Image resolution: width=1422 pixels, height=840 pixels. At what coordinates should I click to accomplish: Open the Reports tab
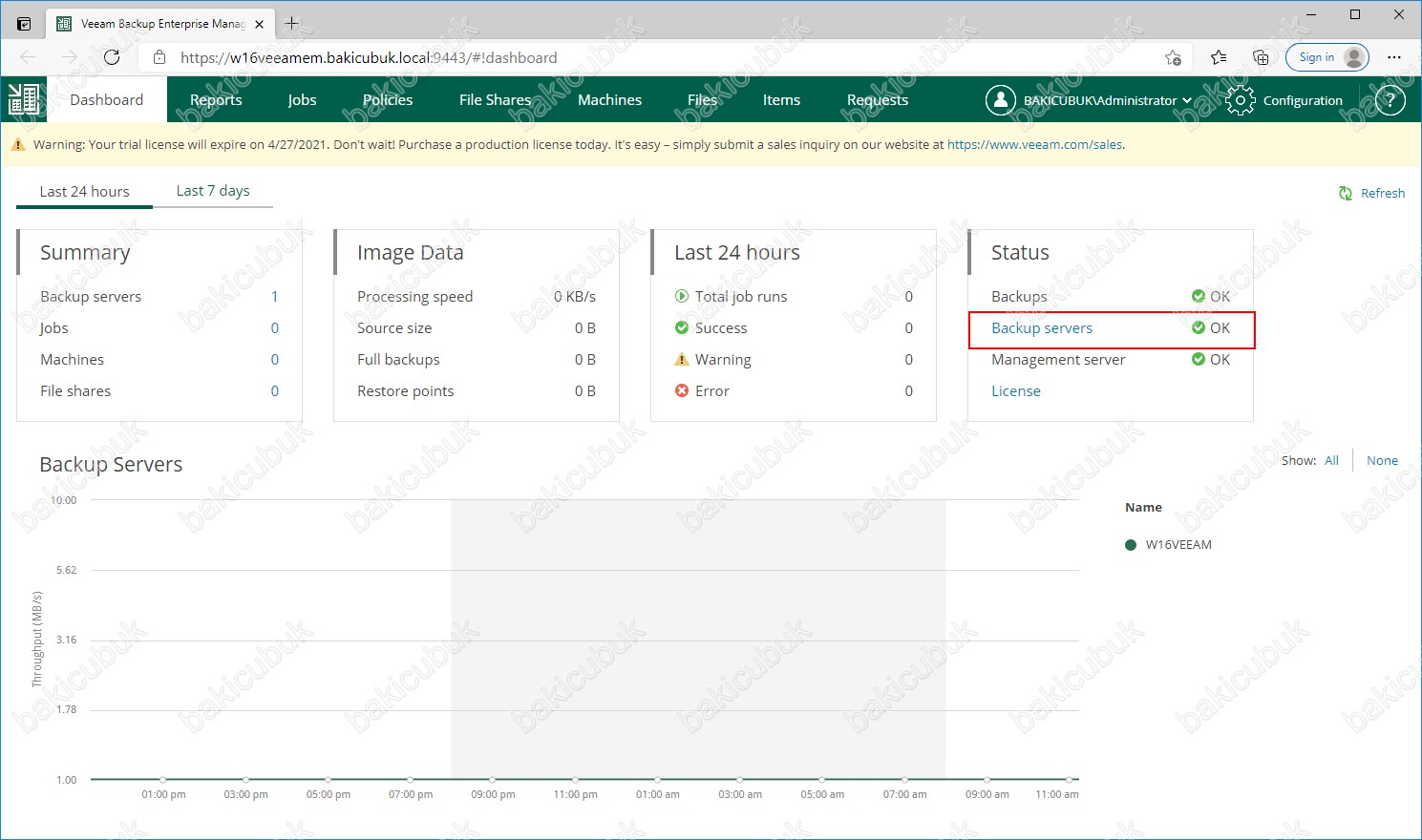216,99
